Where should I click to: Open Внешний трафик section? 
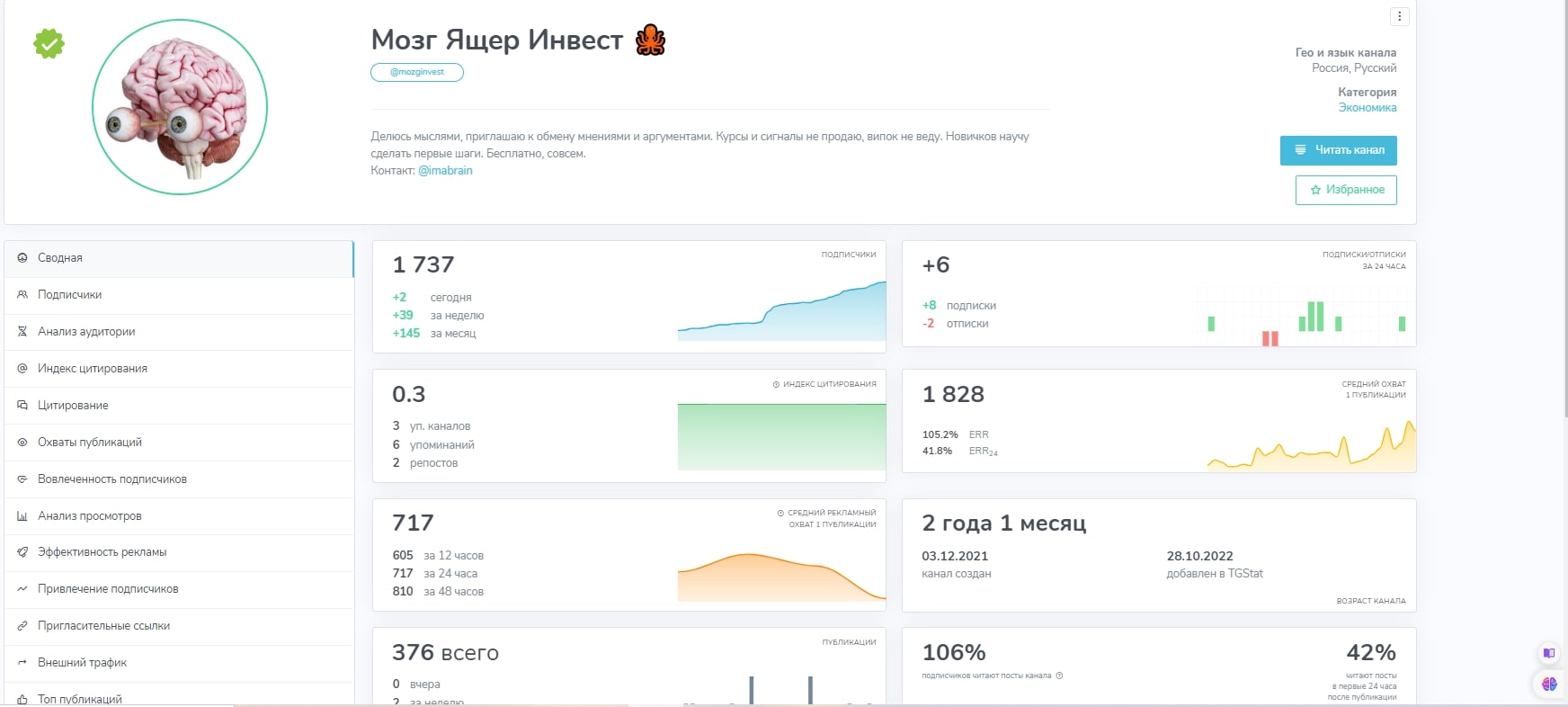[179, 663]
